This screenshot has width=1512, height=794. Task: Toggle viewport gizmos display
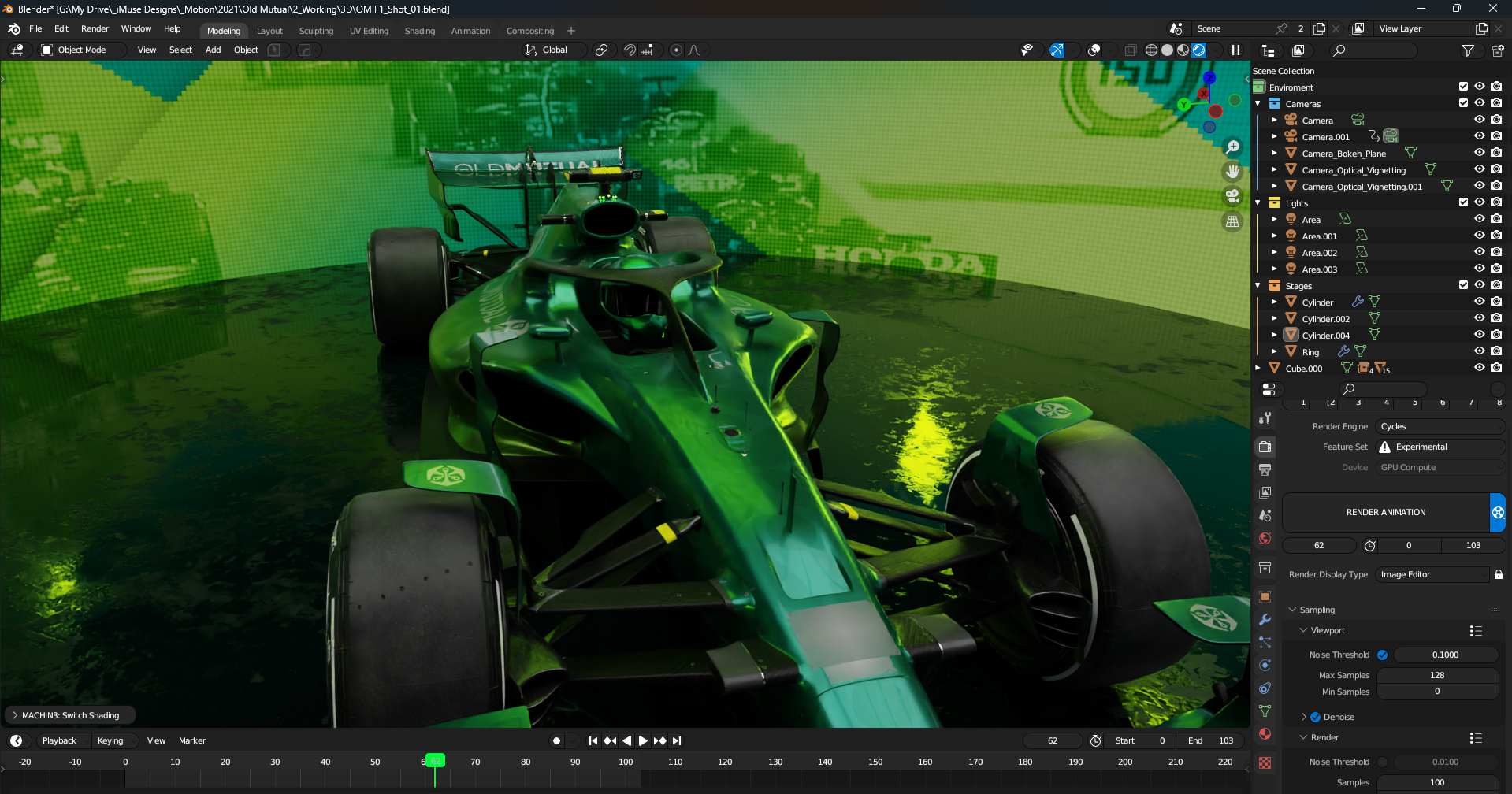[1057, 50]
